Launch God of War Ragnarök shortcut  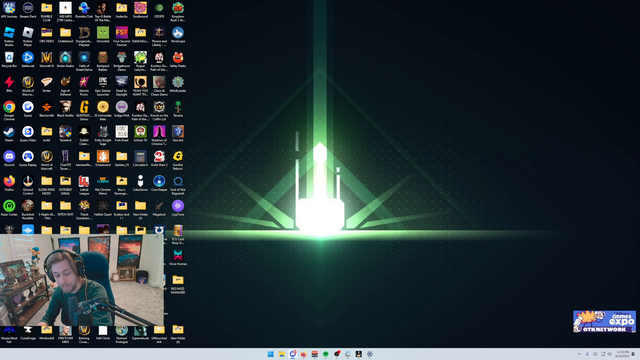point(178,185)
